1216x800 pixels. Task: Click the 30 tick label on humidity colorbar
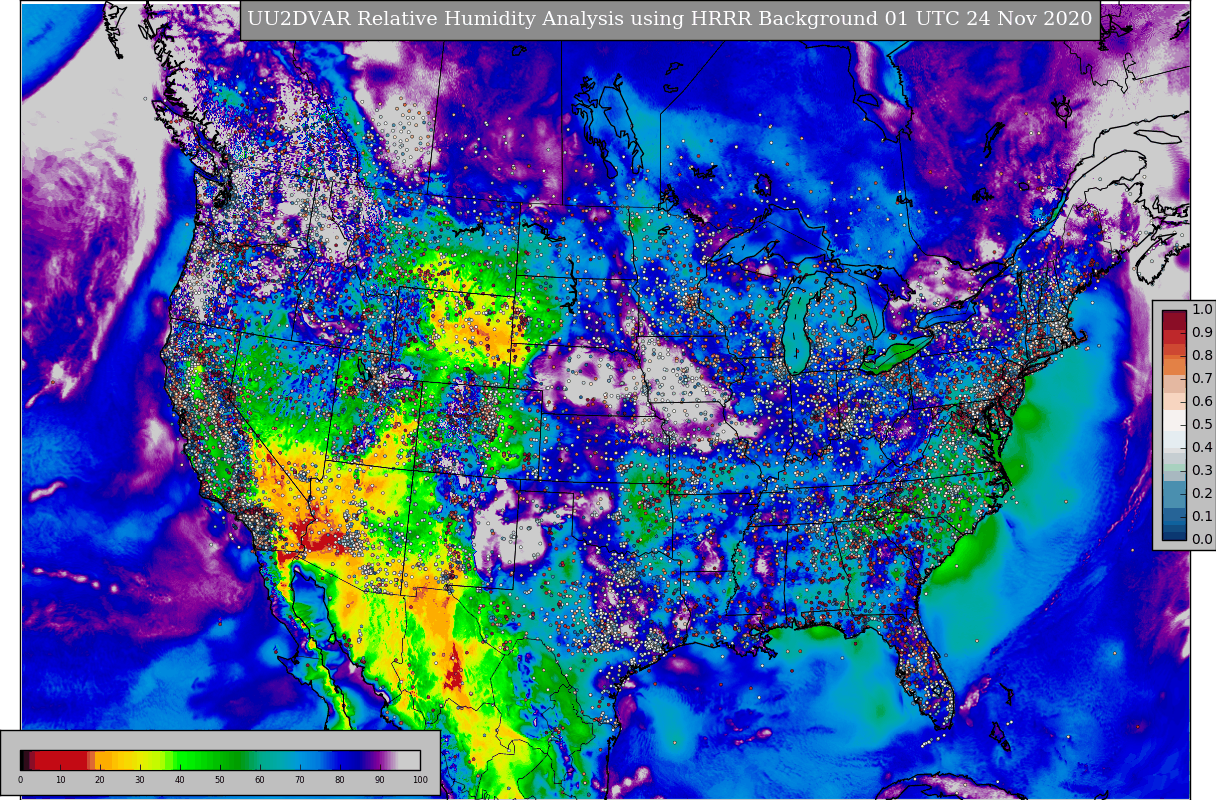click(140, 780)
